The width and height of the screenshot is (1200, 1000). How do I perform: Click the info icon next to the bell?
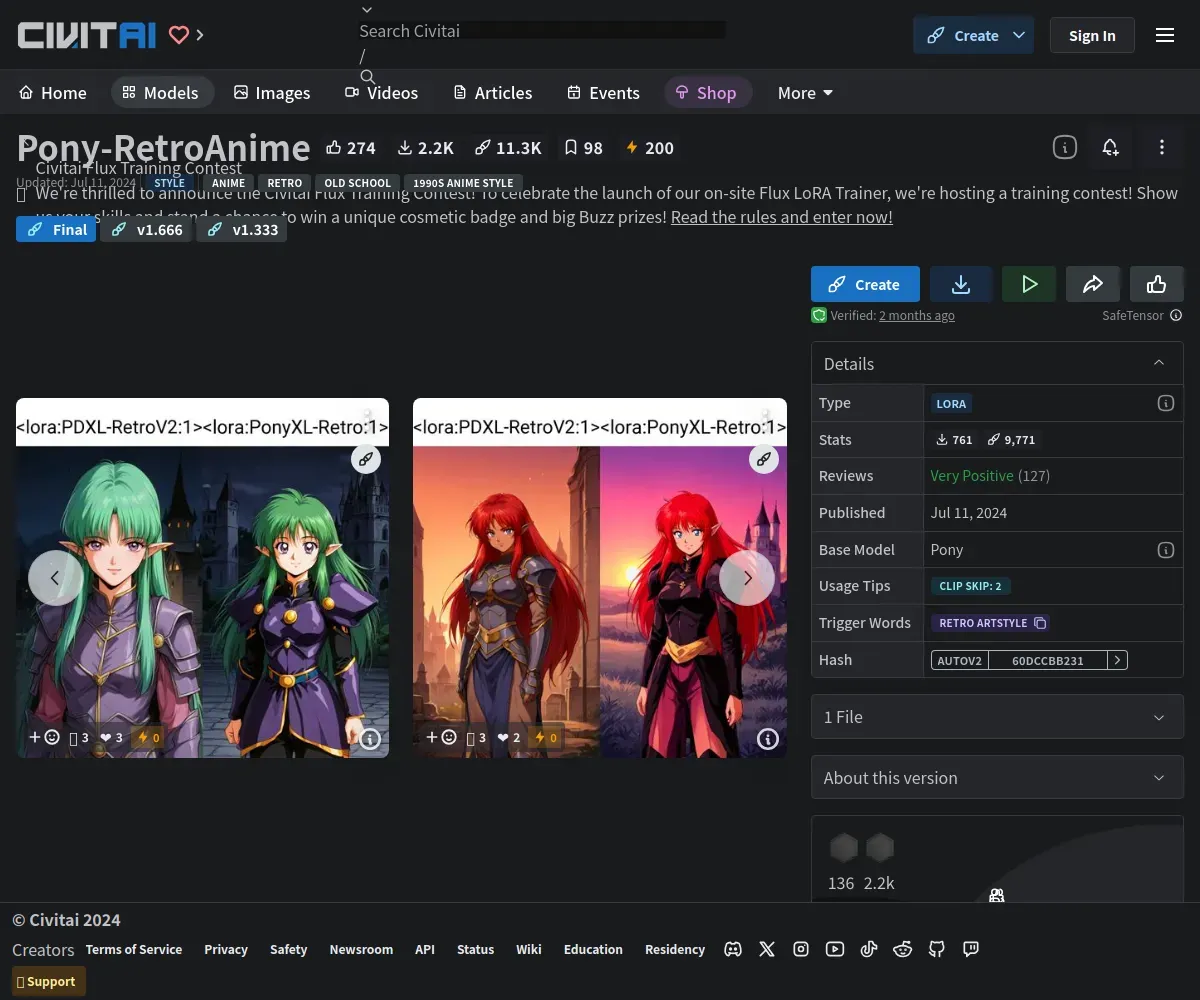[1064, 147]
